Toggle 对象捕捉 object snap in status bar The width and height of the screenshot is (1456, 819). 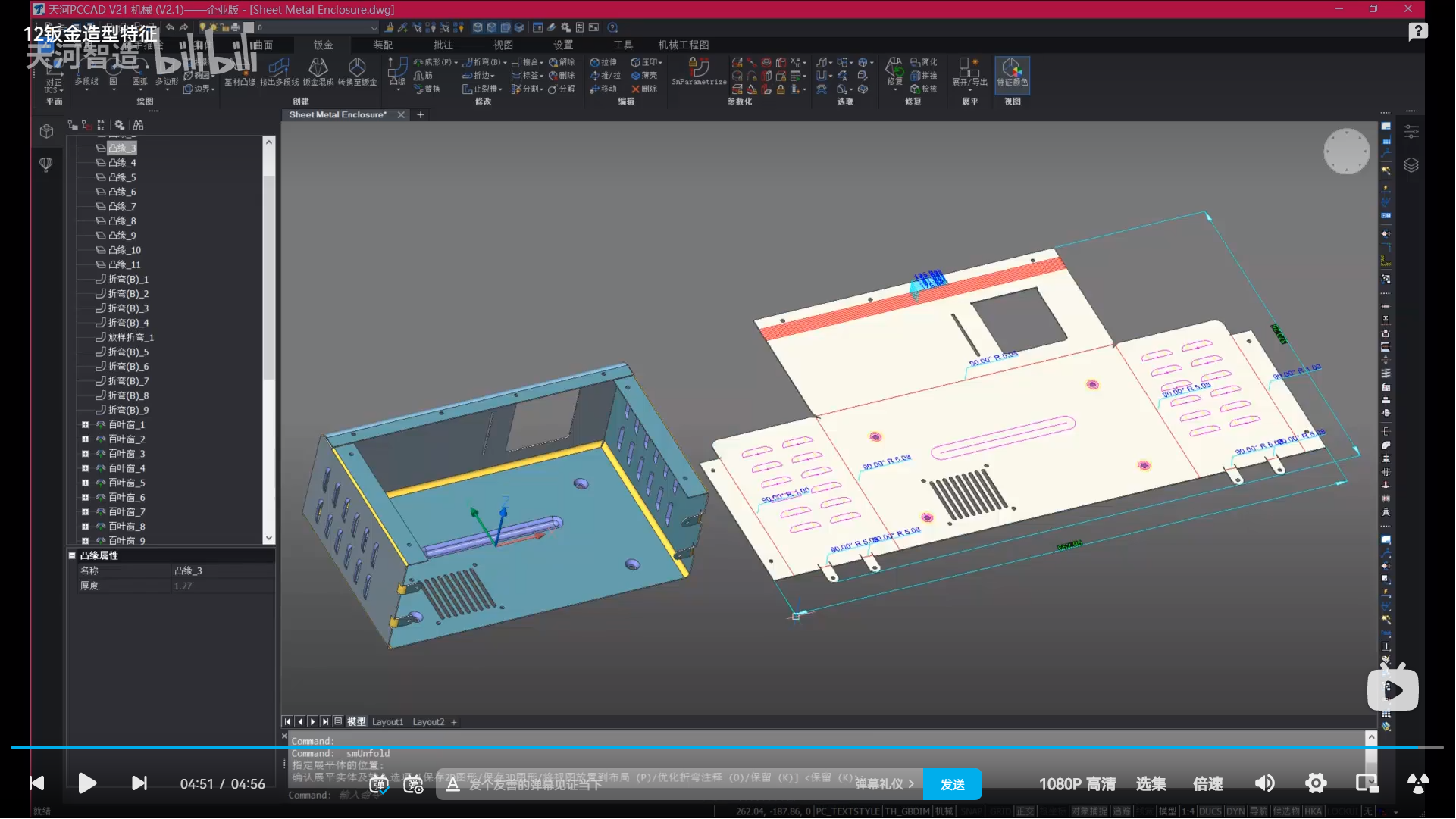[x=1090, y=811]
